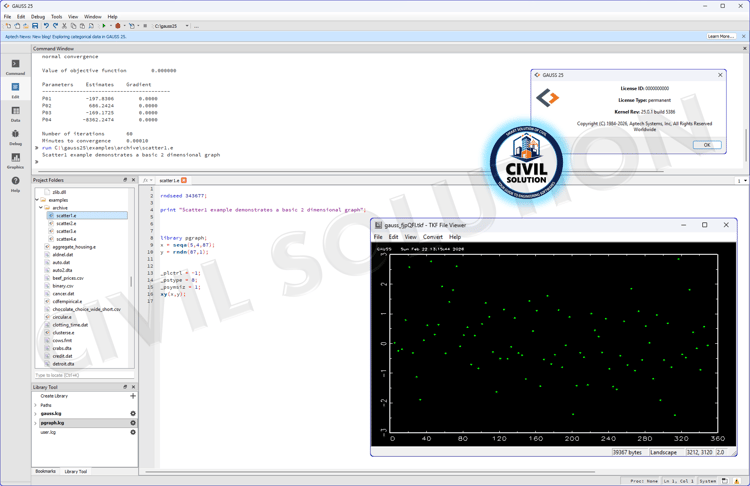Click the Aptech News blog announcement link
The height and width of the screenshot is (486, 750).
66,36
